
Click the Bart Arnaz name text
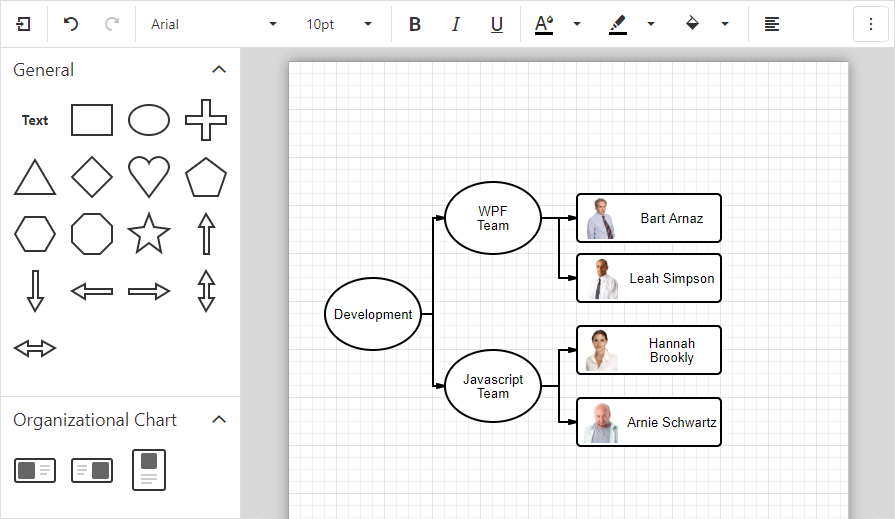[x=672, y=218]
